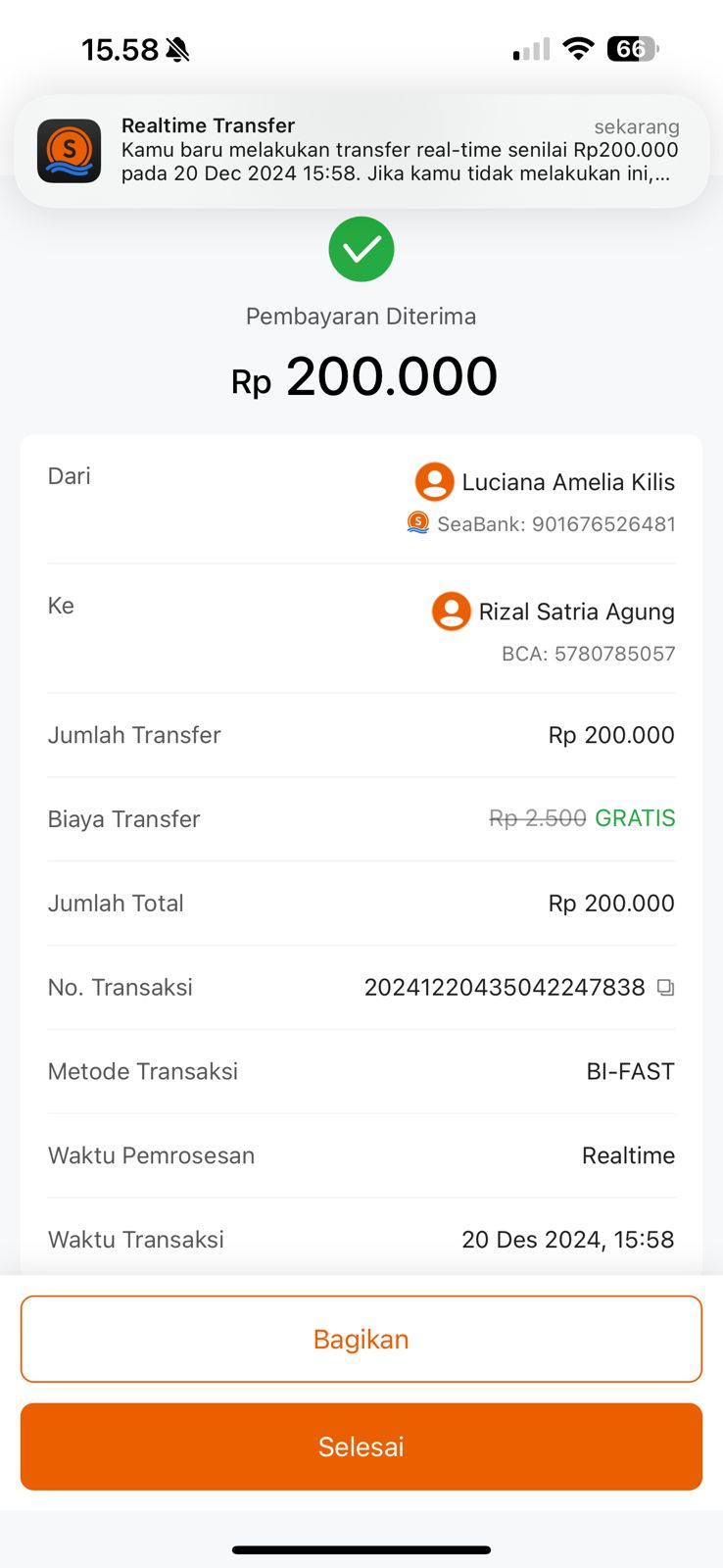Tap the BI-FAST transaction method value
723x1568 pixels.
coord(630,1071)
